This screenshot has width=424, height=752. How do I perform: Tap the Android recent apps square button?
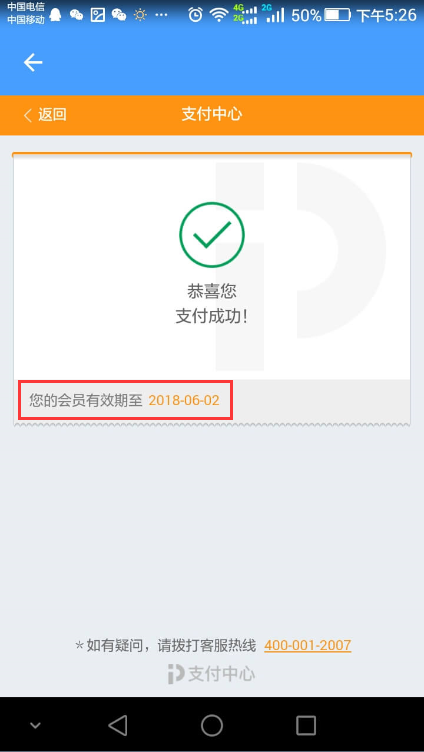[306, 725]
